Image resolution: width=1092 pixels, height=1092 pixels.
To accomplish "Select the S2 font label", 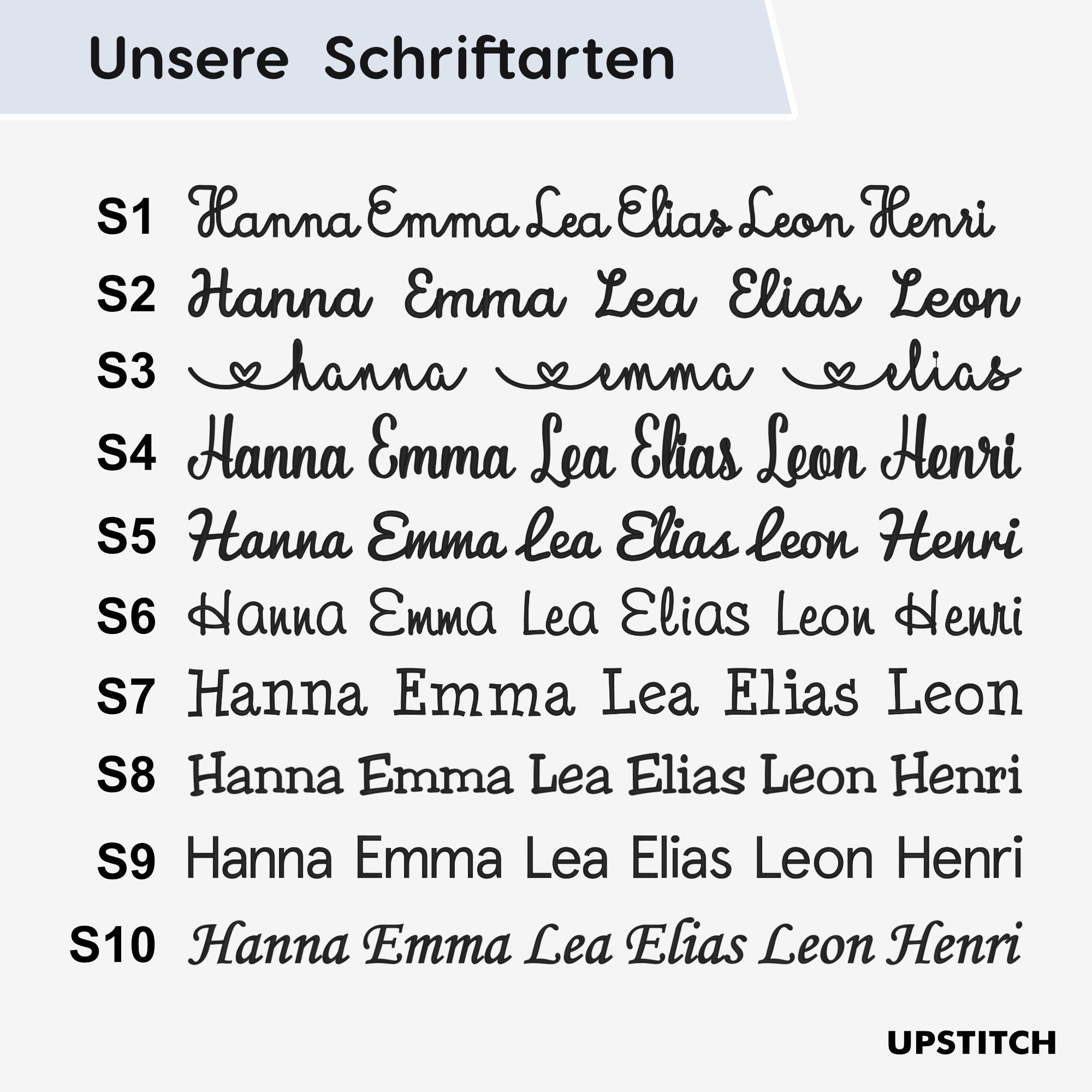I will coord(126,294).
